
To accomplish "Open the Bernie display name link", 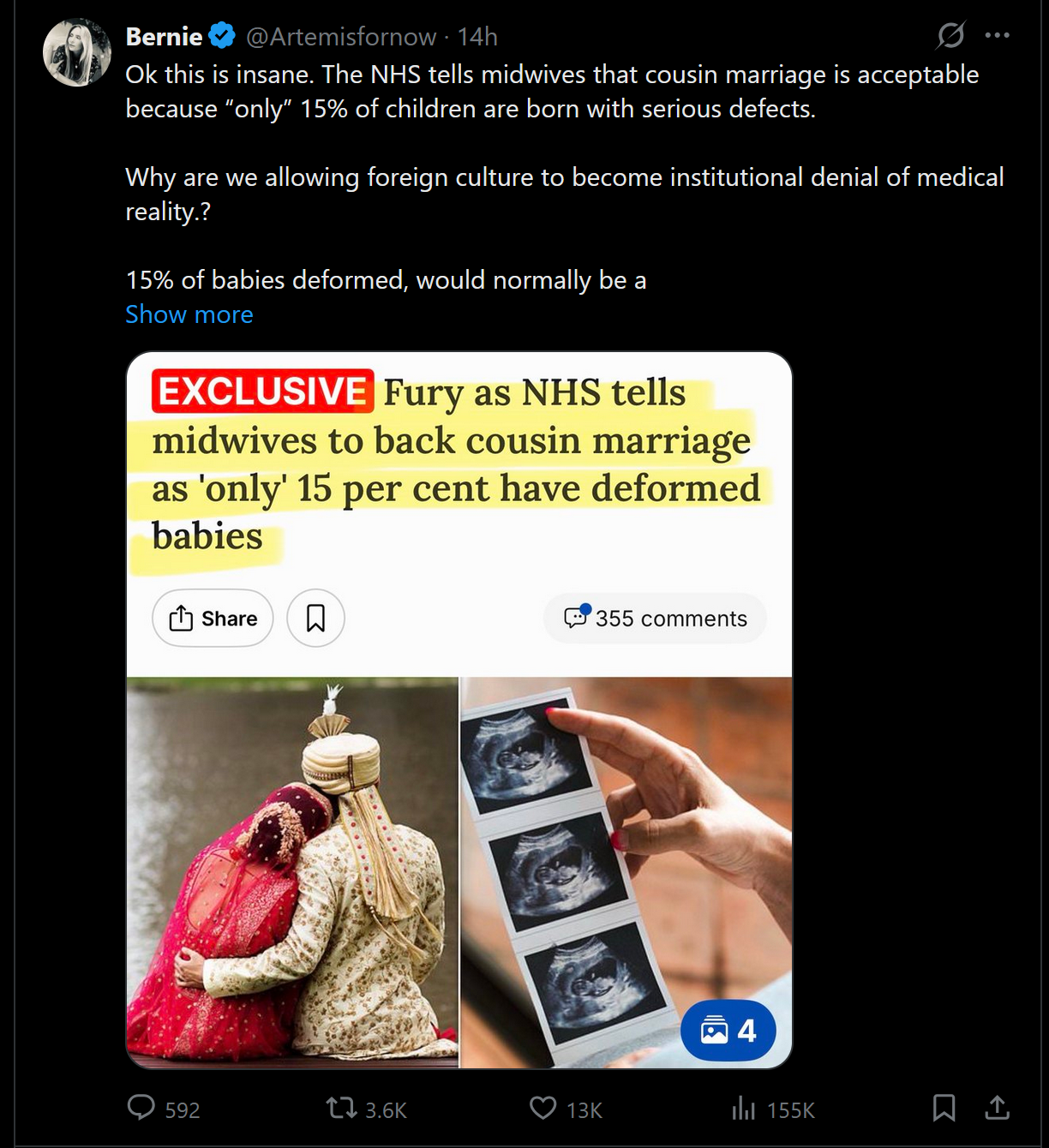I will 165,37.
